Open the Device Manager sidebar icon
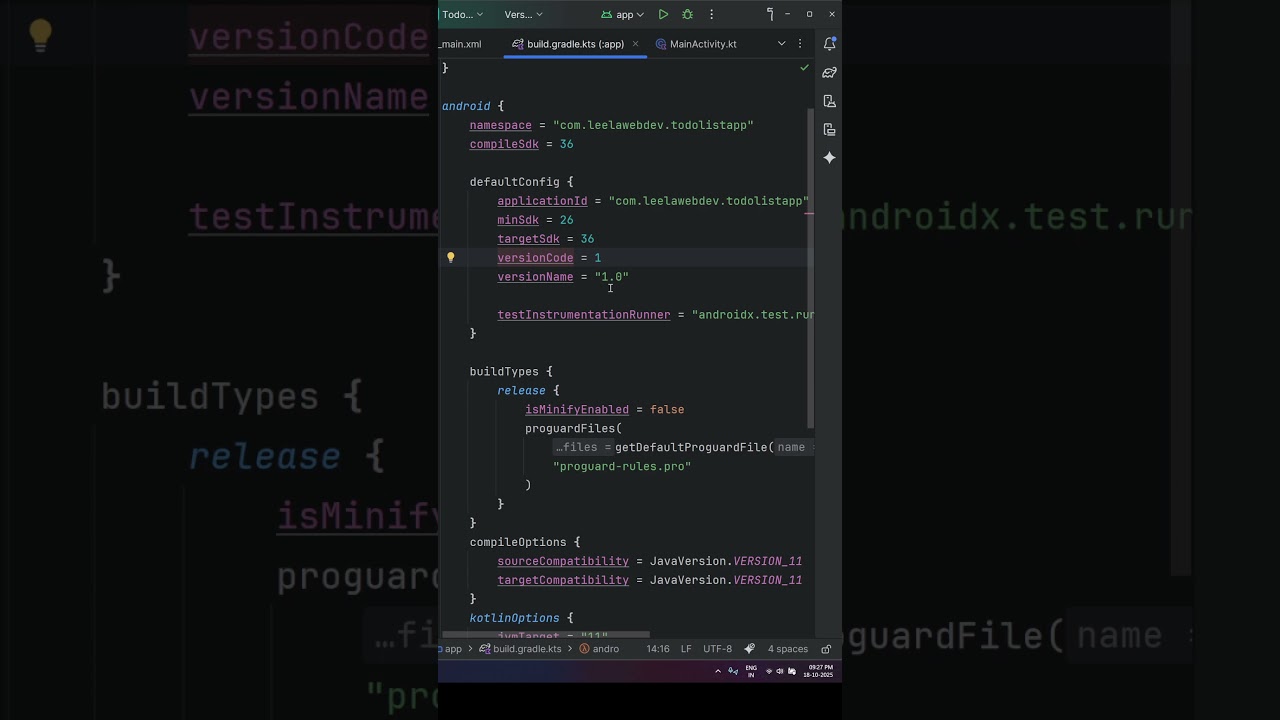Image resolution: width=1280 pixels, height=720 pixels. coord(829,101)
